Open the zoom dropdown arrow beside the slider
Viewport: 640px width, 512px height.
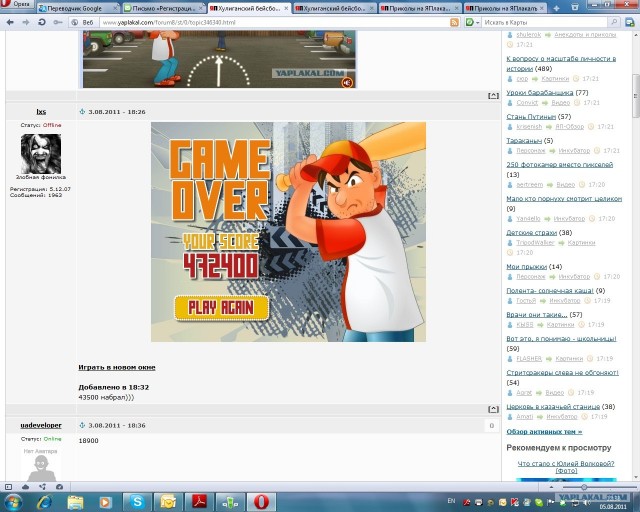tap(551, 487)
